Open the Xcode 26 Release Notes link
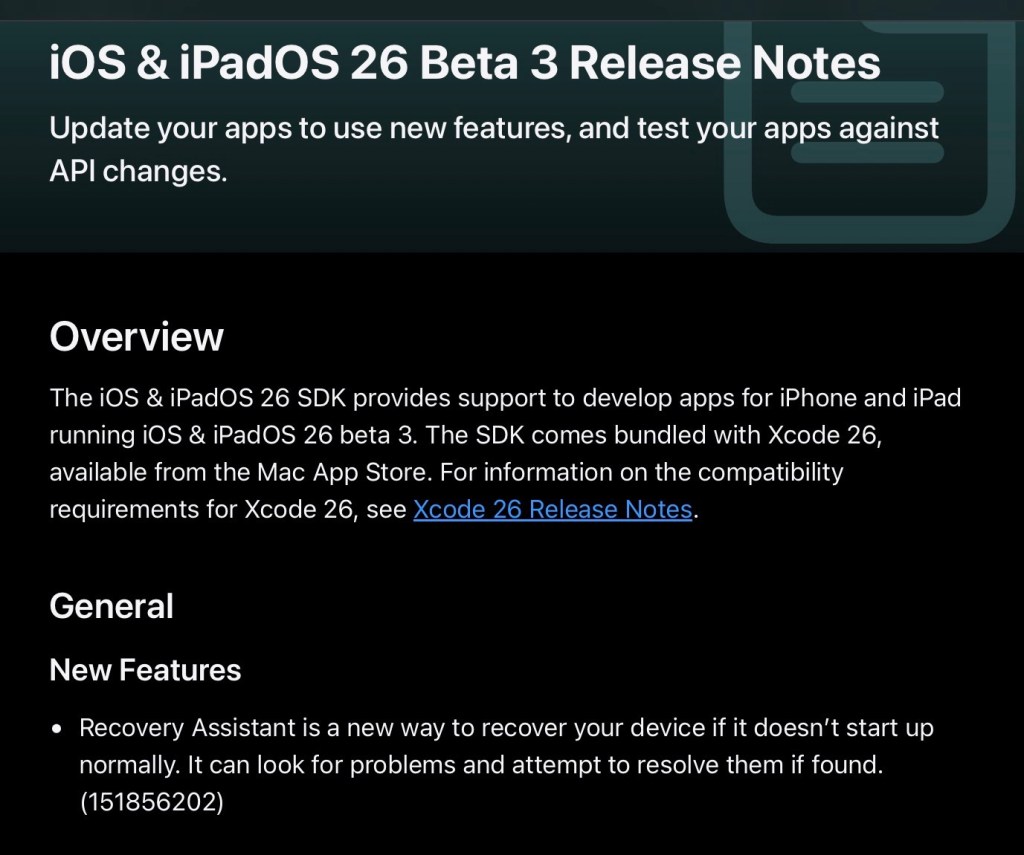The image size is (1024, 855). click(552, 509)
